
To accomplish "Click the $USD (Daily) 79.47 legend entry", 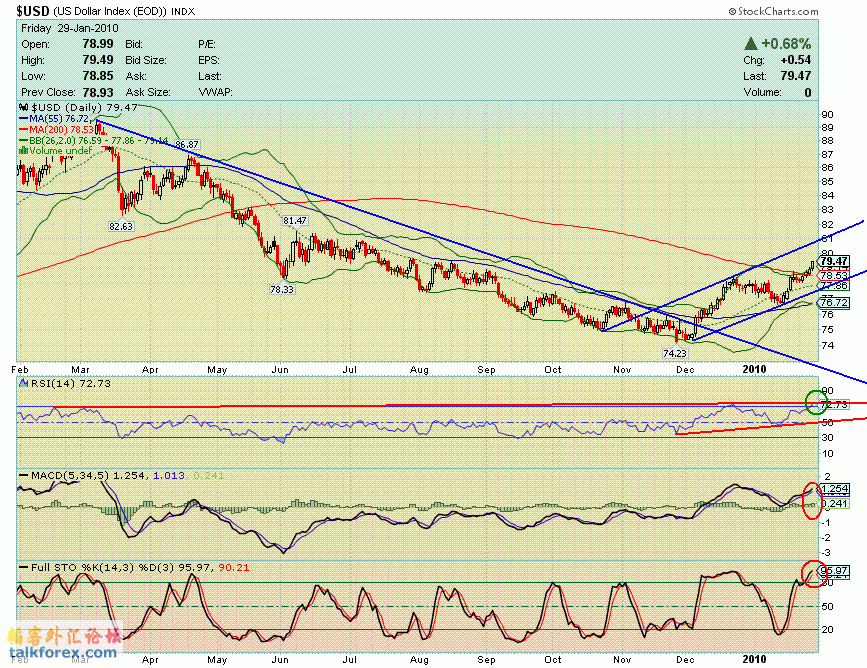I will (x=83, y=107).
